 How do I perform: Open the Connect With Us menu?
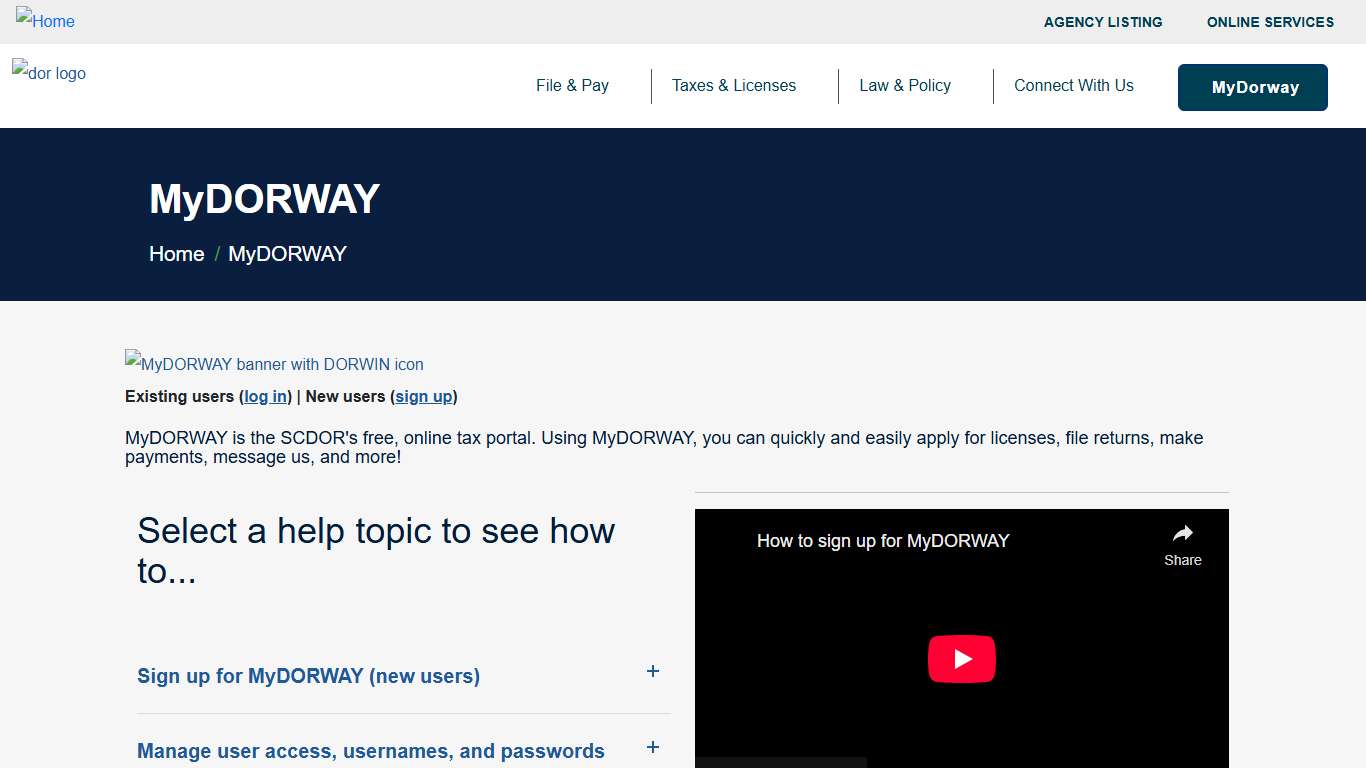point(1073,86)
